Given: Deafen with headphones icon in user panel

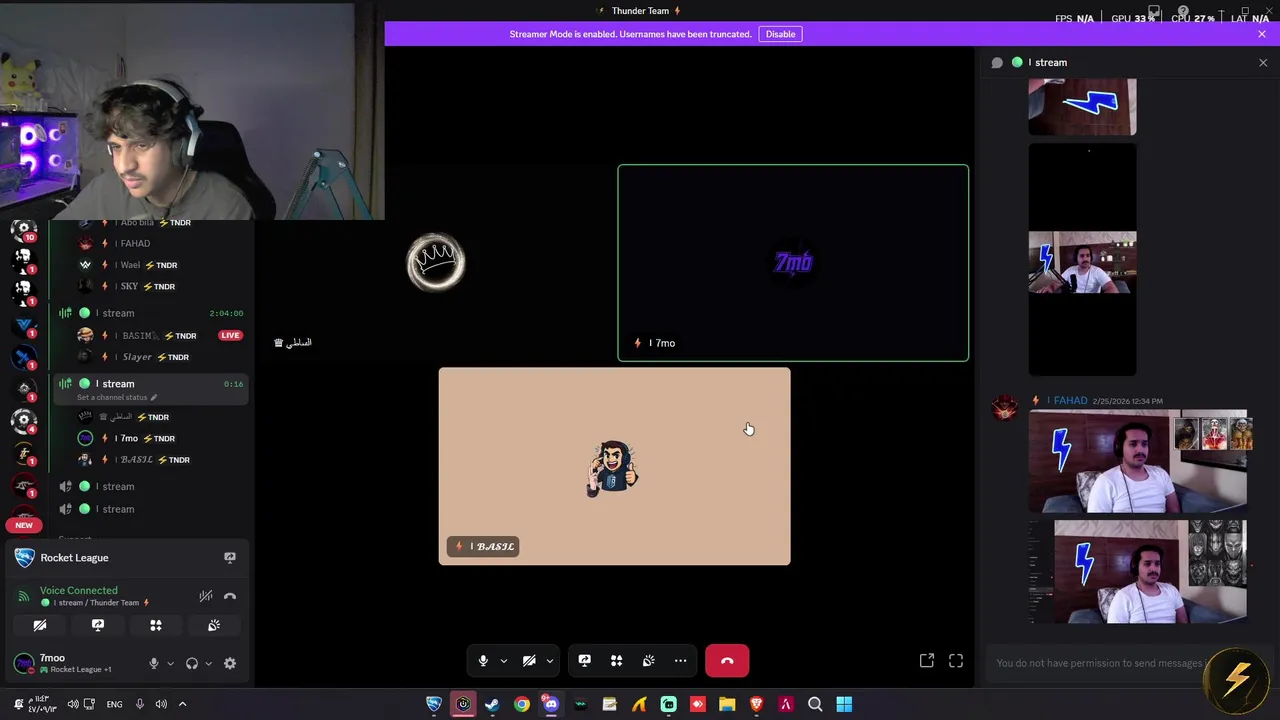Looking at the screenshot, I should click(x=192, y=663).
